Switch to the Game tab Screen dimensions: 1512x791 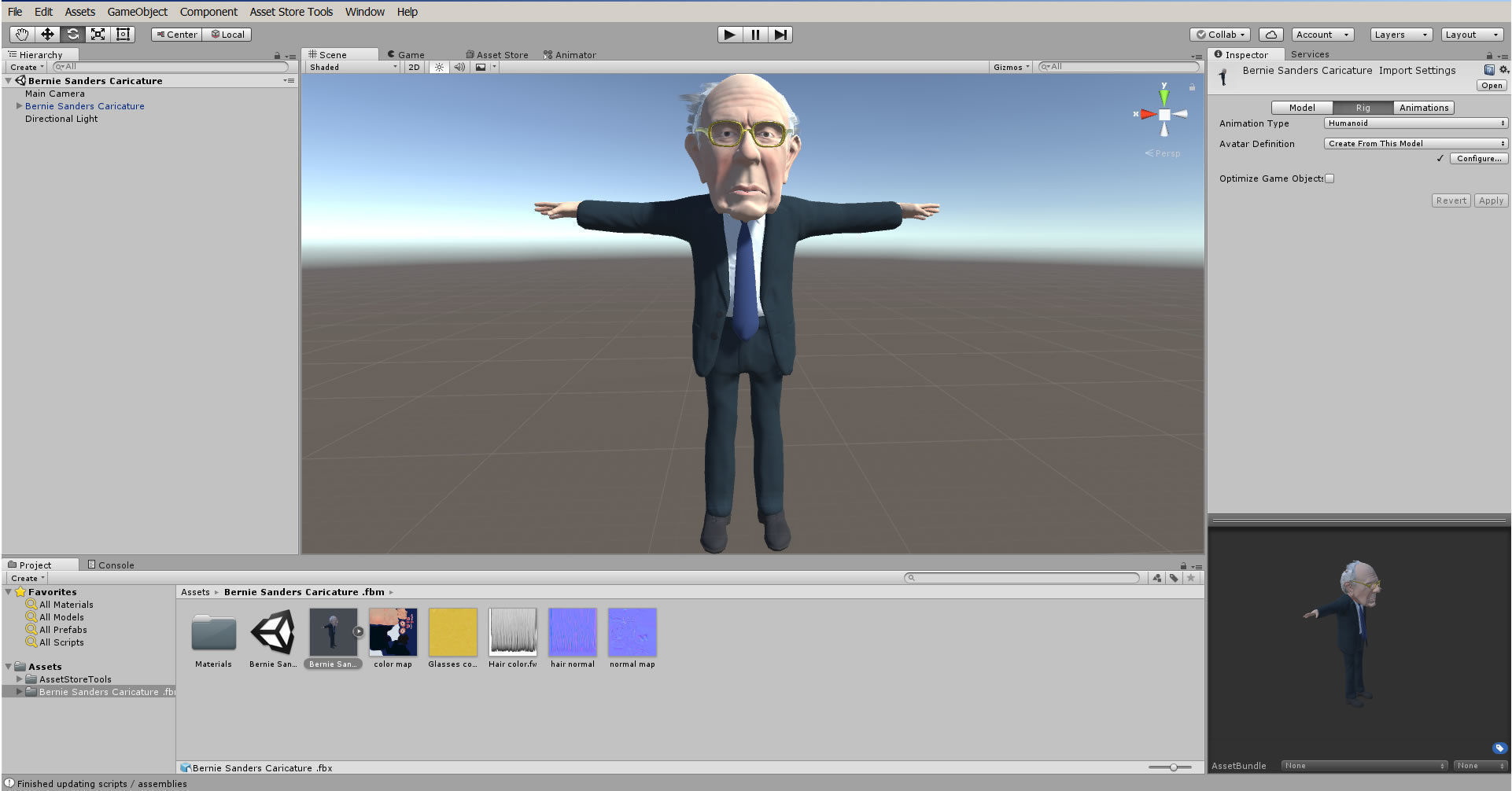(406, 55)
